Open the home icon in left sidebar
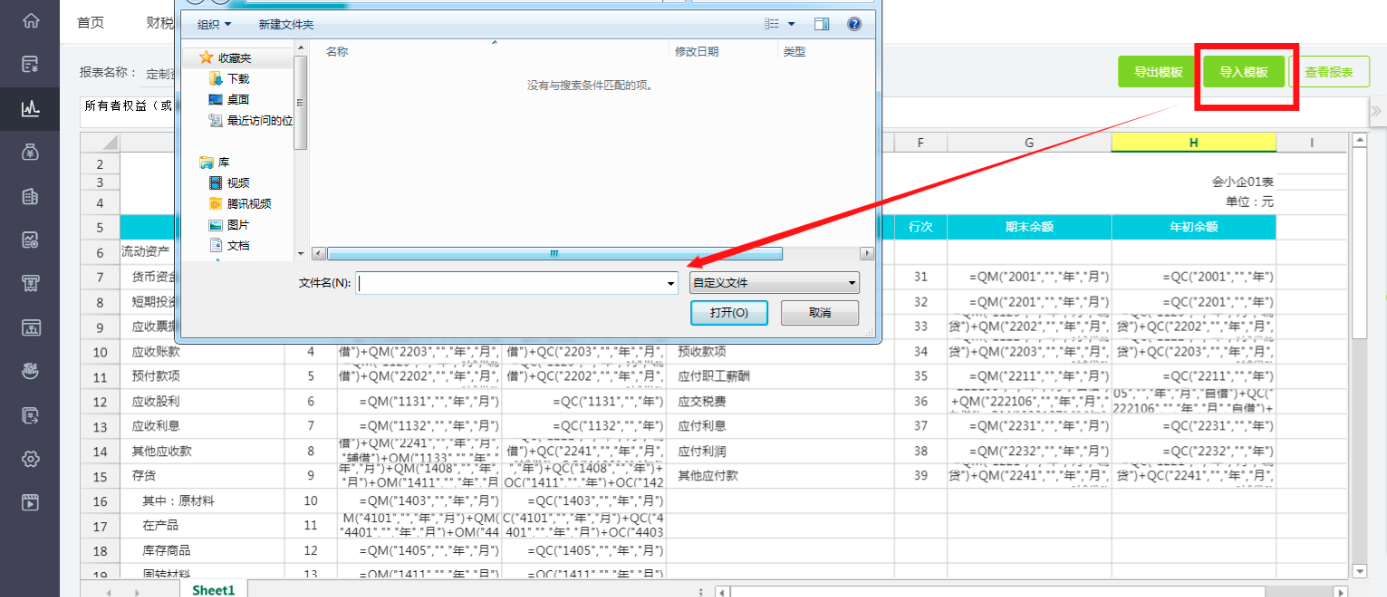This screenshot has height=597, width=1387. [x=31, y=21]
